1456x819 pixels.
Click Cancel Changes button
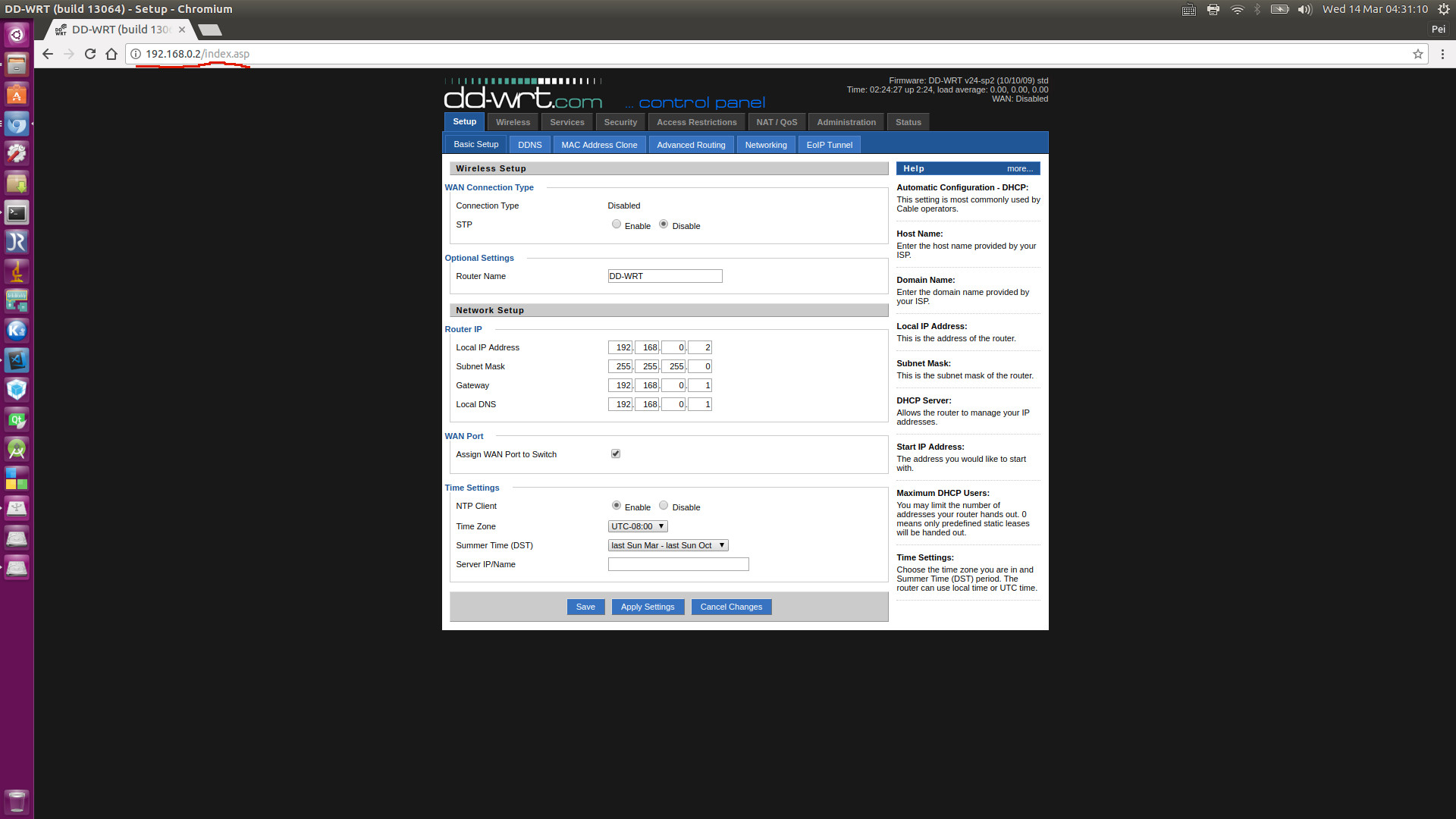click(x=730, y=607)
